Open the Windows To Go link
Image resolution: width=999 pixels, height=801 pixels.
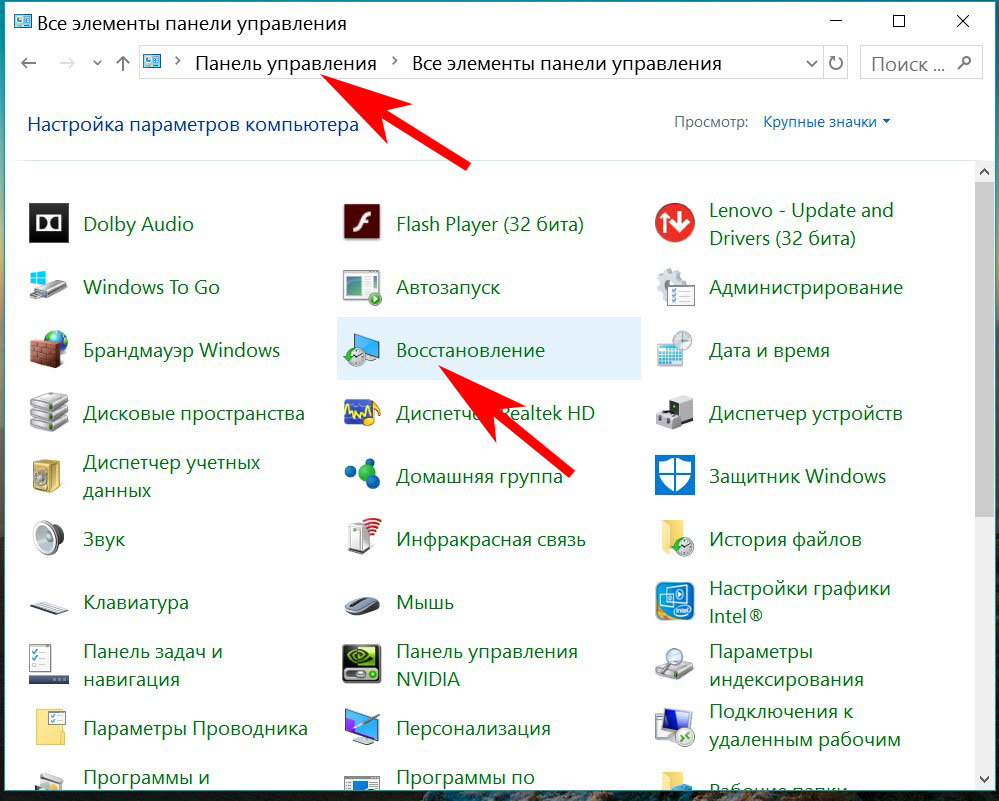pyautogui.click(x=152, y=287)
